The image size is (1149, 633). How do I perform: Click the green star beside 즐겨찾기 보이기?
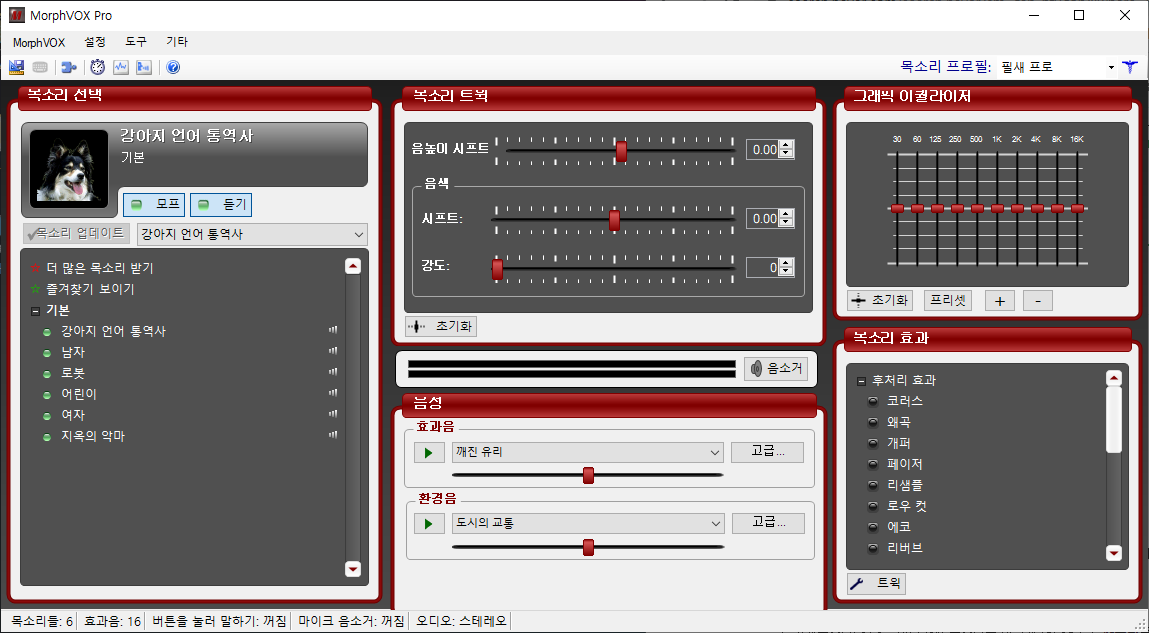tap(35, 289)
